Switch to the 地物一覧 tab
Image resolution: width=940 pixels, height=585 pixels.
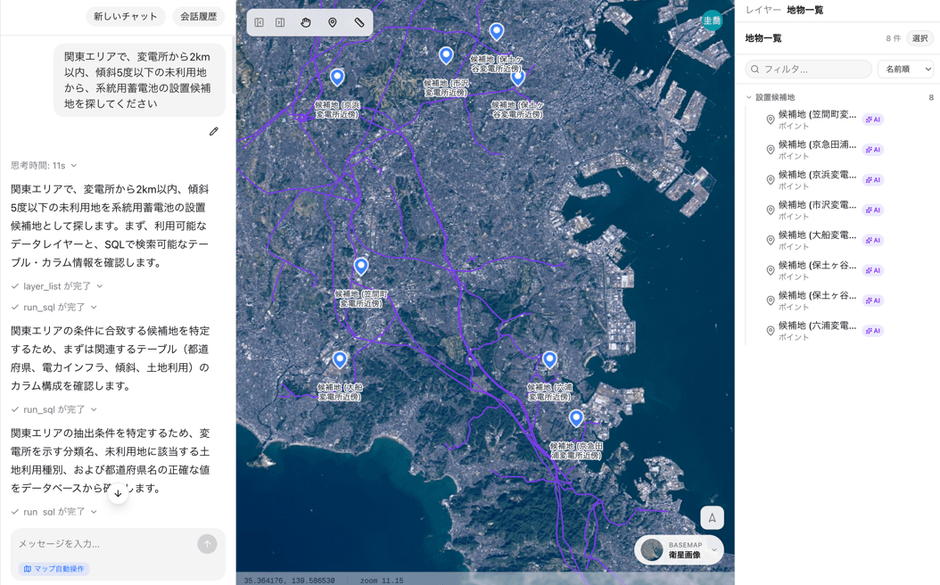pos(805,10)
